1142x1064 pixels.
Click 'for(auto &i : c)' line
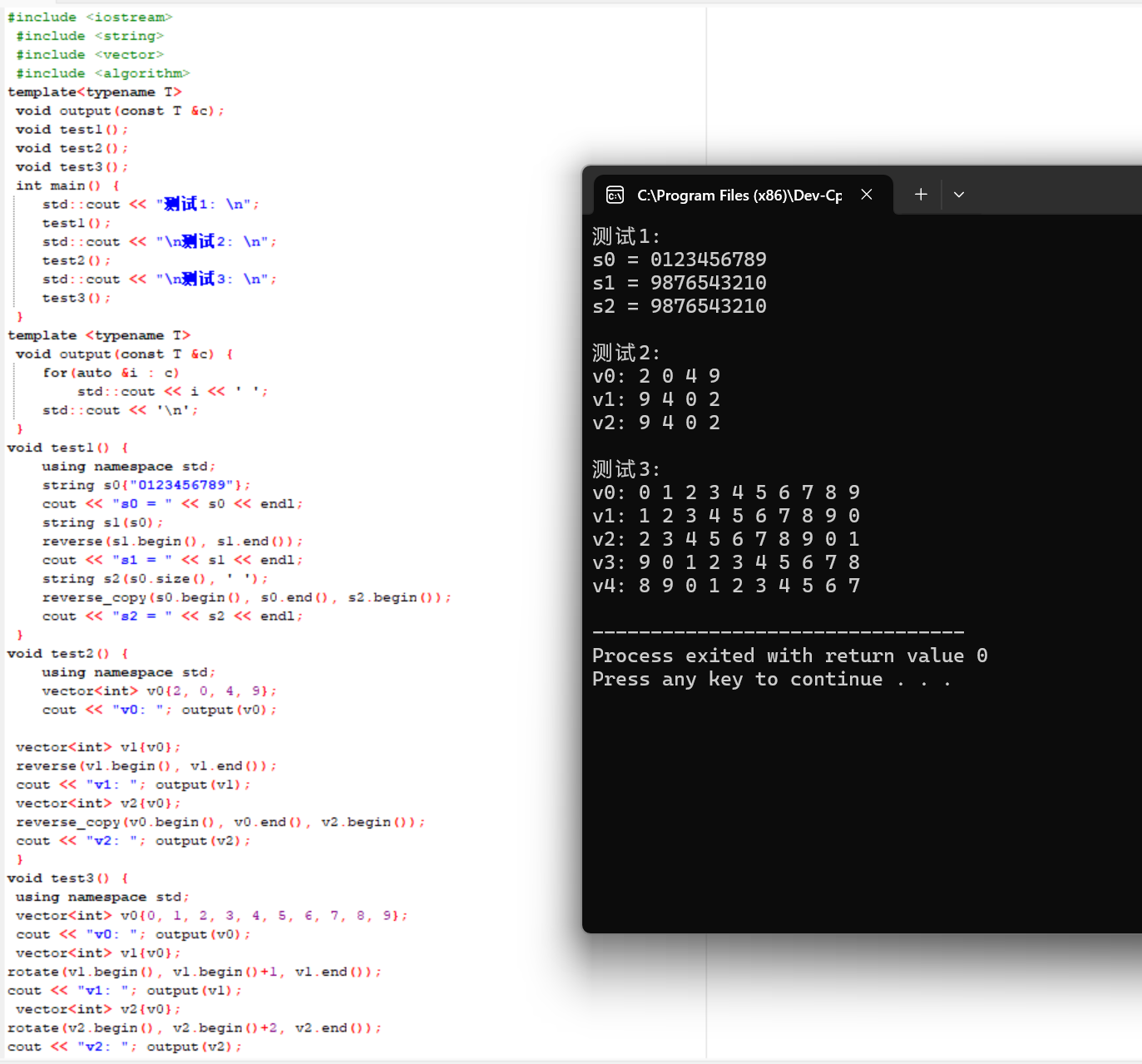(111, 373)
